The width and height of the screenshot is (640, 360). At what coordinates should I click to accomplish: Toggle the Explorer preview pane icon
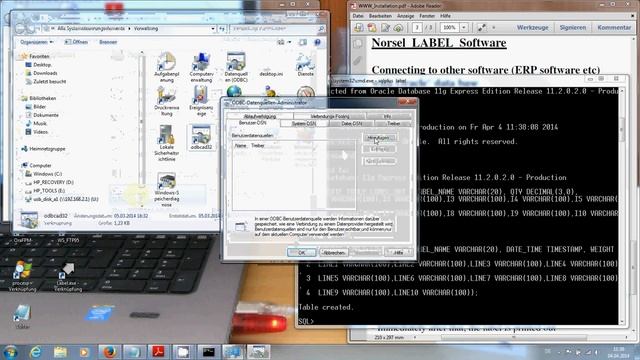pos(303,42)
